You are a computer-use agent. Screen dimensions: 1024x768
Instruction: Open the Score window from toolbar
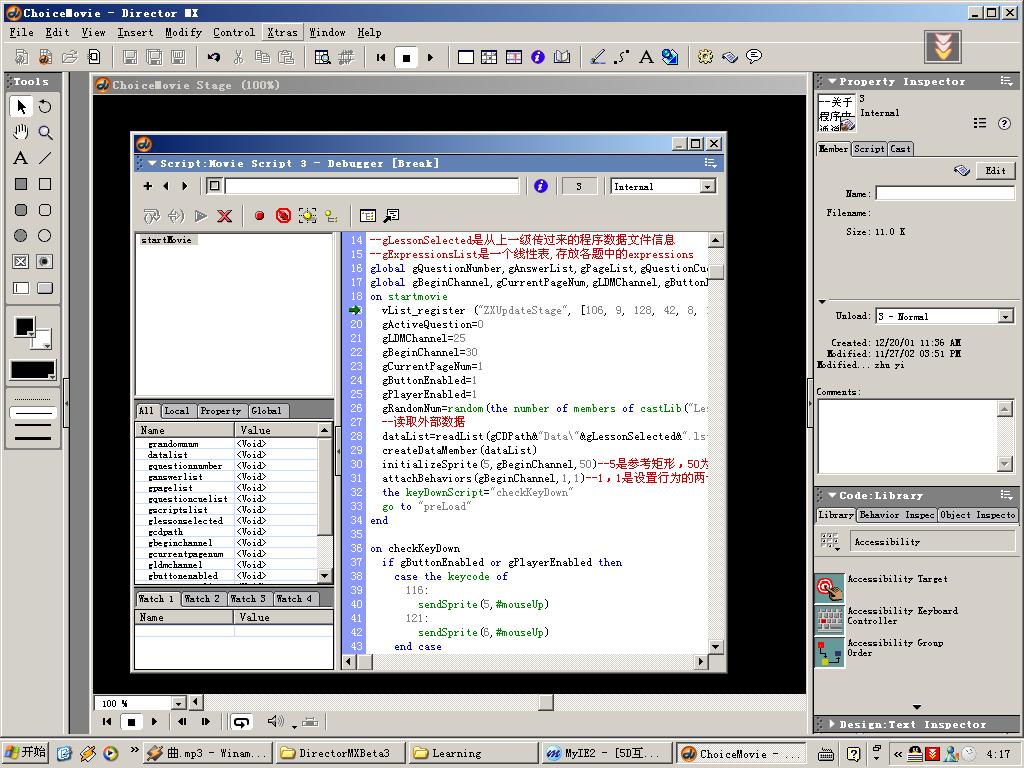click(x=514, y=57)
